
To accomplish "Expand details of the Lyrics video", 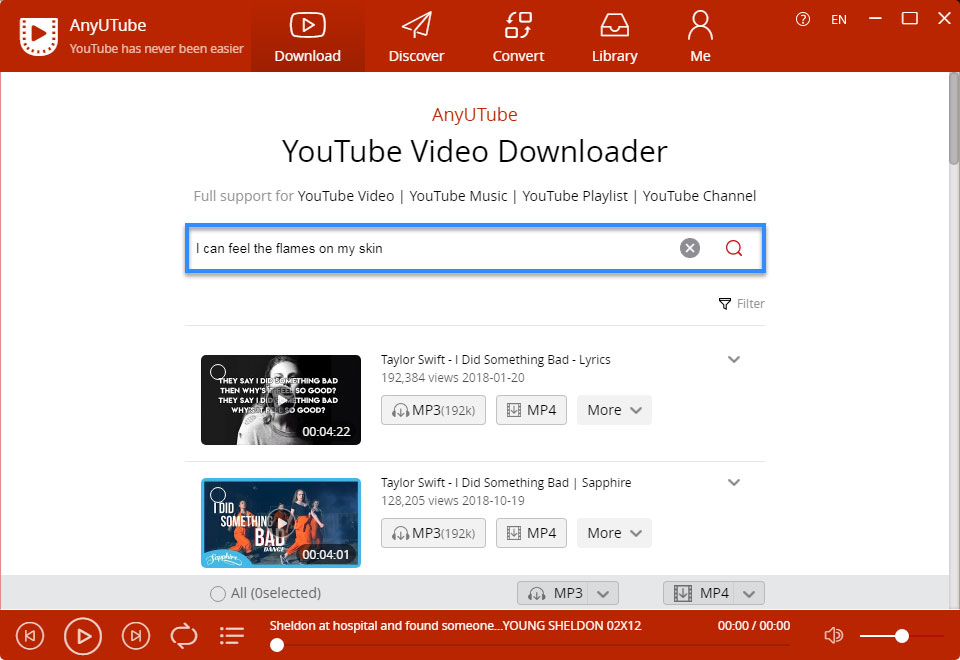I will click(733, 359).
